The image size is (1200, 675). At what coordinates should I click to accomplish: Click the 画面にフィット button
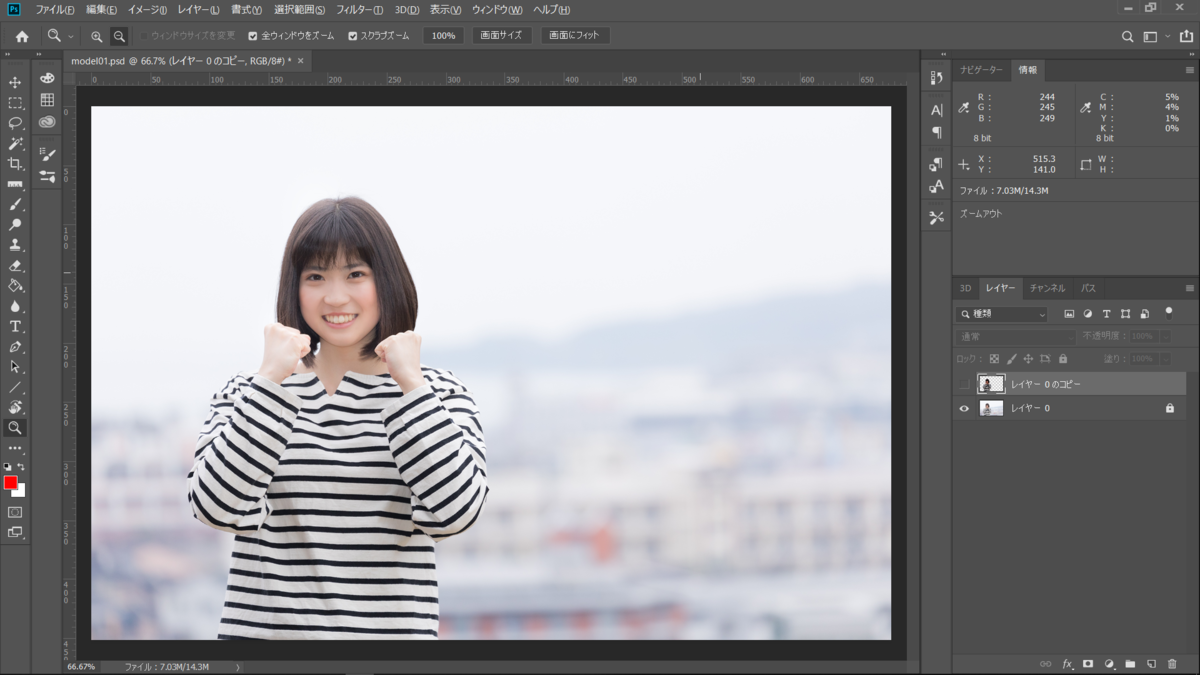click(574, 35)
